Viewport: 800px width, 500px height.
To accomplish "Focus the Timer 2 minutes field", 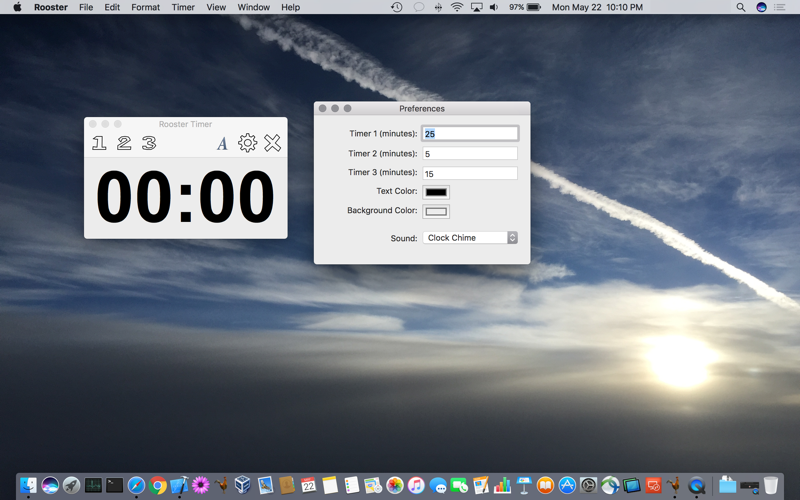I will coord(470,154).
